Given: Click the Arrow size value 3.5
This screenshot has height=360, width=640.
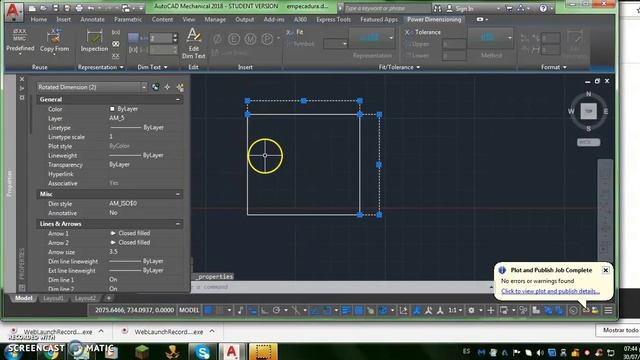Looking at the screenshot, I should (x=113, y=252).
